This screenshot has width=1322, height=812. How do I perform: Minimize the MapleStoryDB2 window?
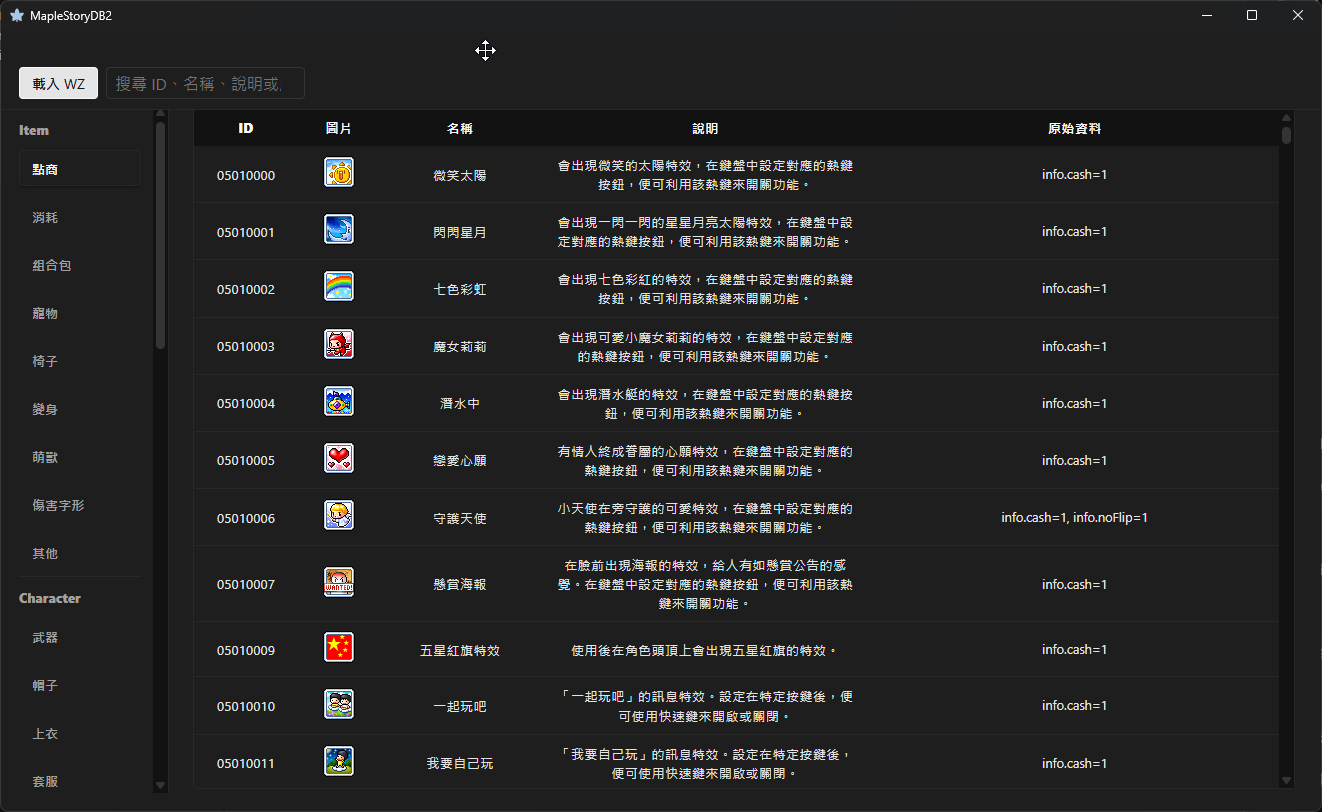click(1207, 15)
